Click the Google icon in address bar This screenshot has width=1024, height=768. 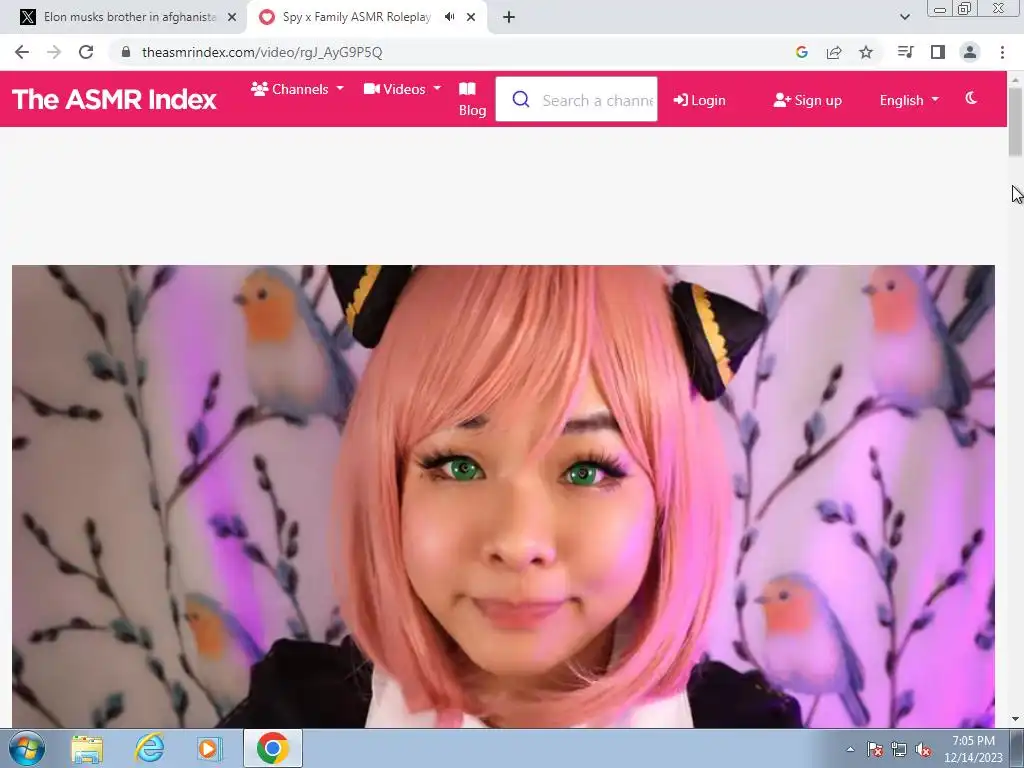pyautogui.click(x=802, y=52)
